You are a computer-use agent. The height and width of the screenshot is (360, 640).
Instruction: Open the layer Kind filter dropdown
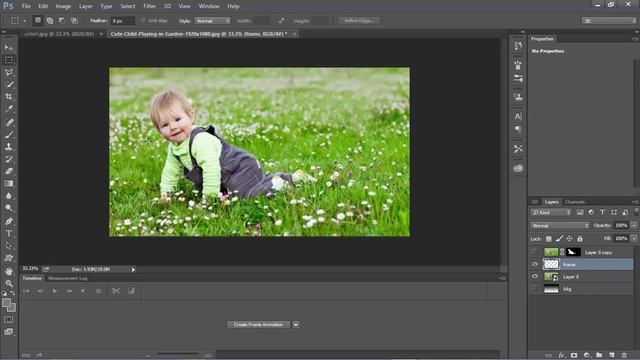(551, 212)
